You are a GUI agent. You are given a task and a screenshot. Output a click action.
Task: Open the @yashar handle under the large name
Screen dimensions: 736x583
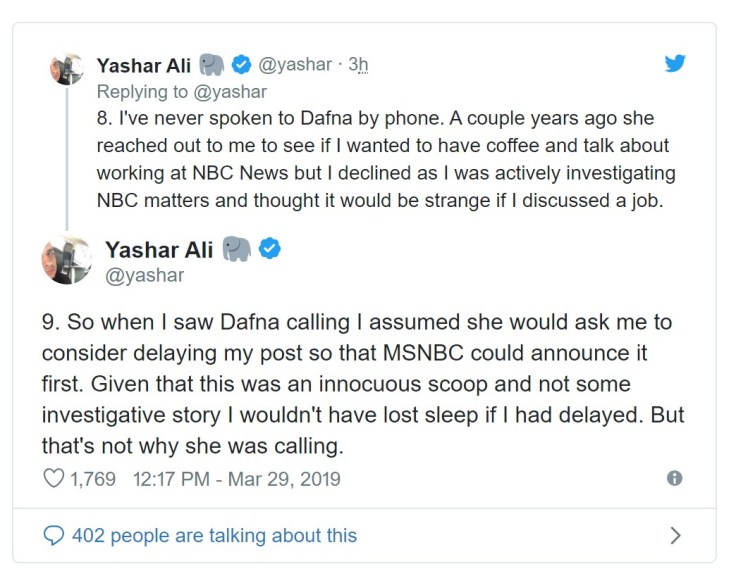144,274
